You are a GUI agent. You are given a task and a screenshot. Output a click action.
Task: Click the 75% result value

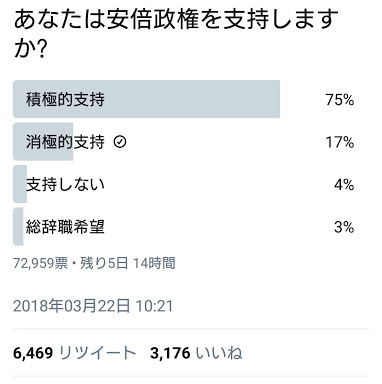click(x=340, y=100)
